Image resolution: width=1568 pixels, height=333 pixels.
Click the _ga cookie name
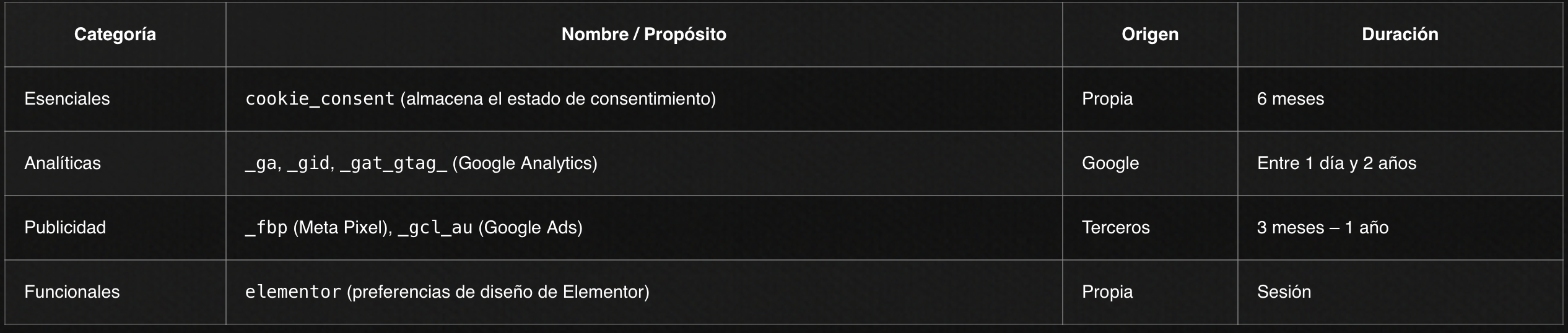261,163
